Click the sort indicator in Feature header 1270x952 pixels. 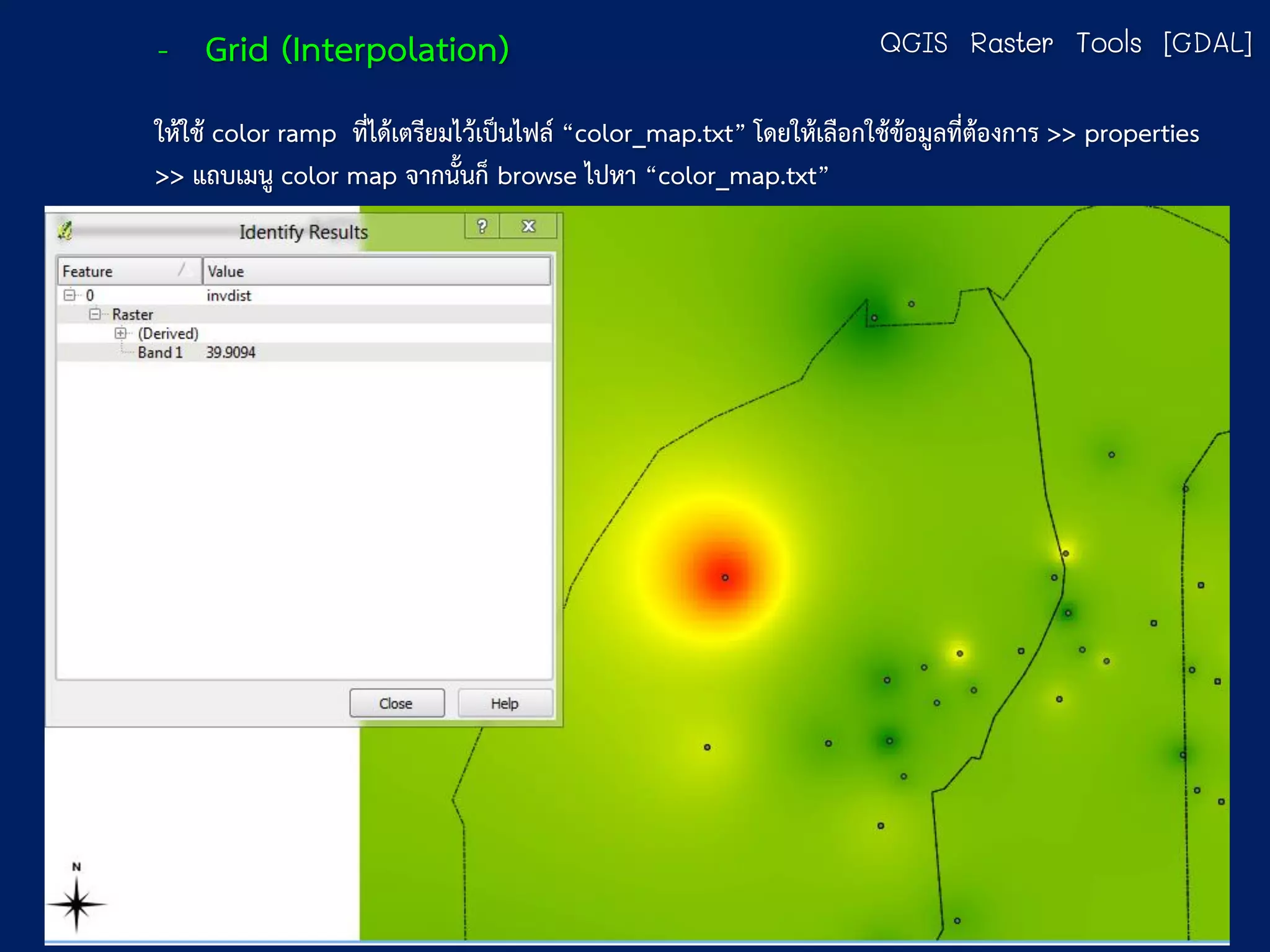coord(182,269)
